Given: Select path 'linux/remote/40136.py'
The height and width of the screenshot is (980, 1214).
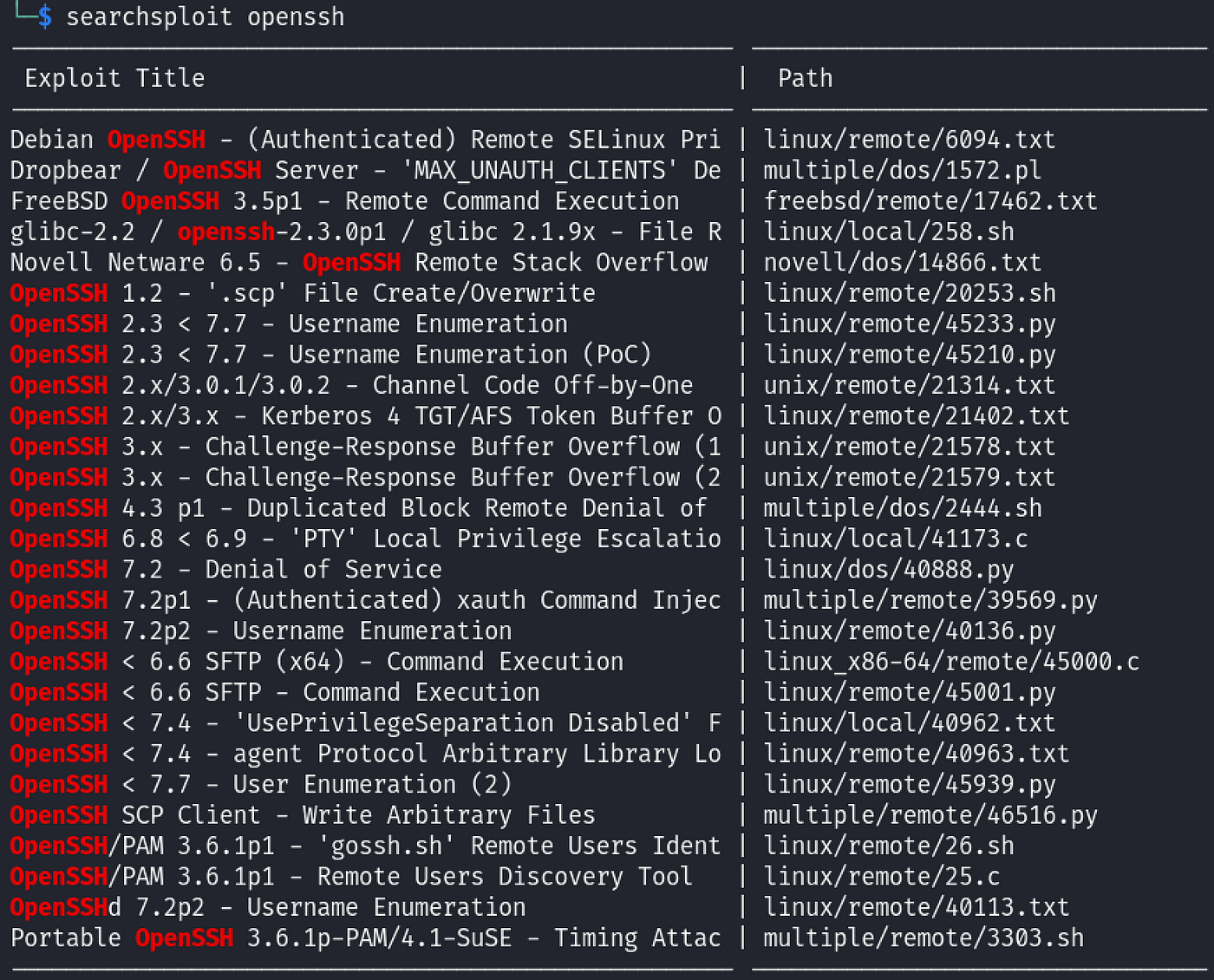Looking at the screenshot, I should coord(909,630).
